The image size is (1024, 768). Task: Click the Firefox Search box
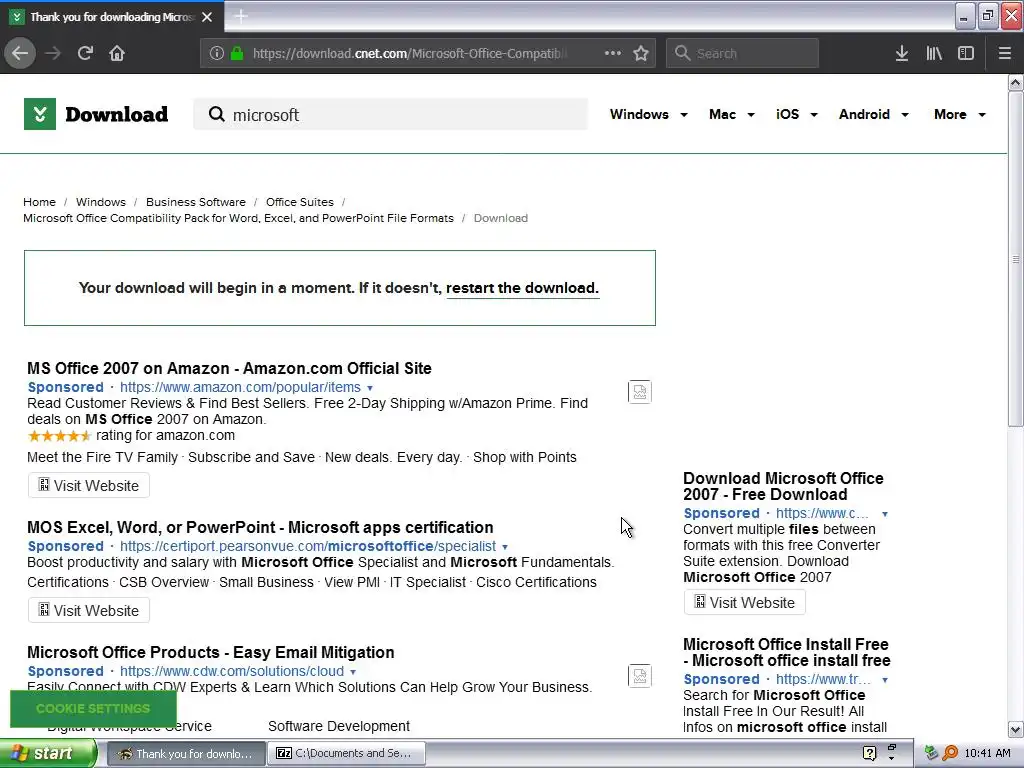(742, 53)
